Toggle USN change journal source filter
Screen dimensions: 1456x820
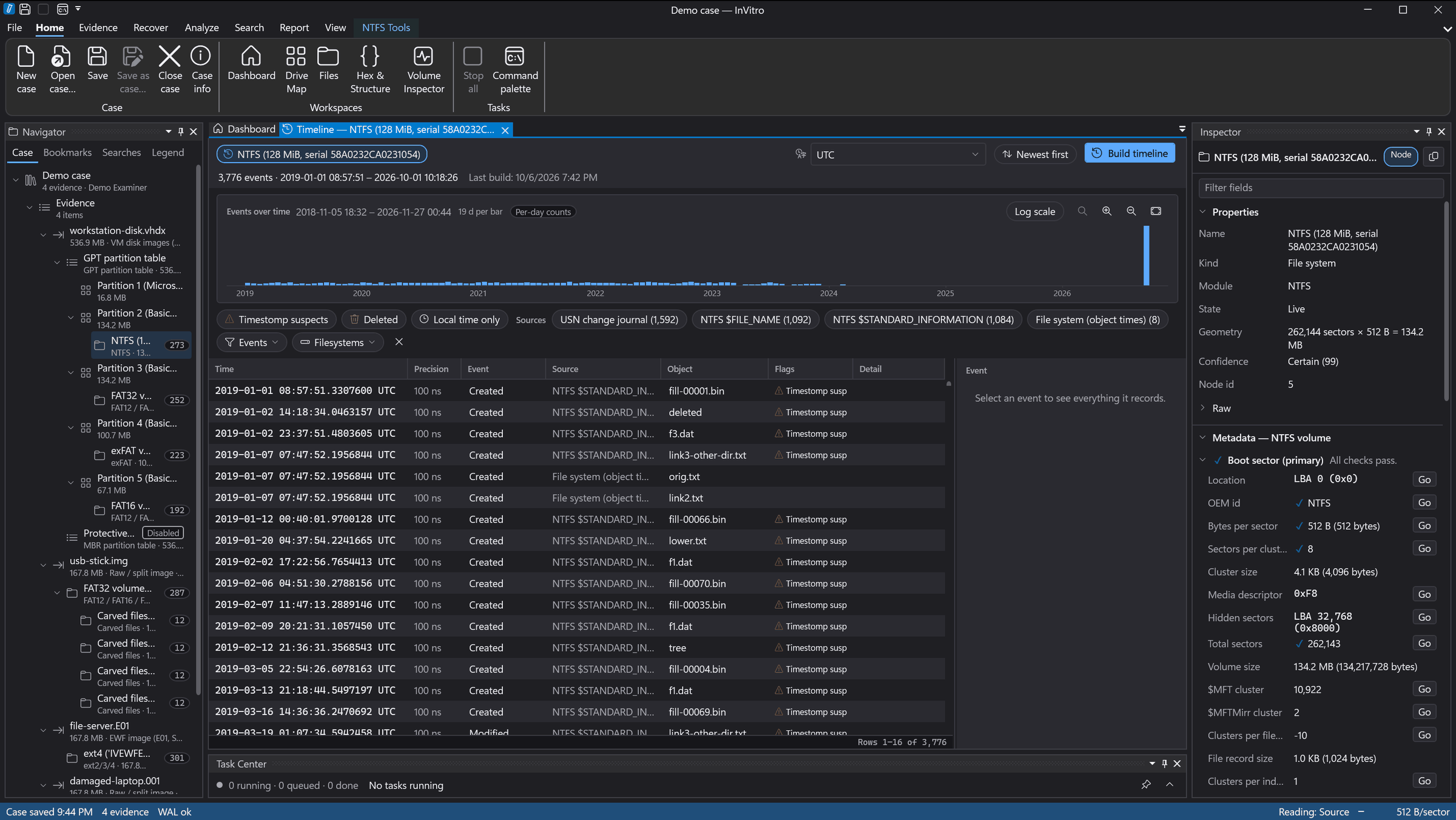point(619,319)
